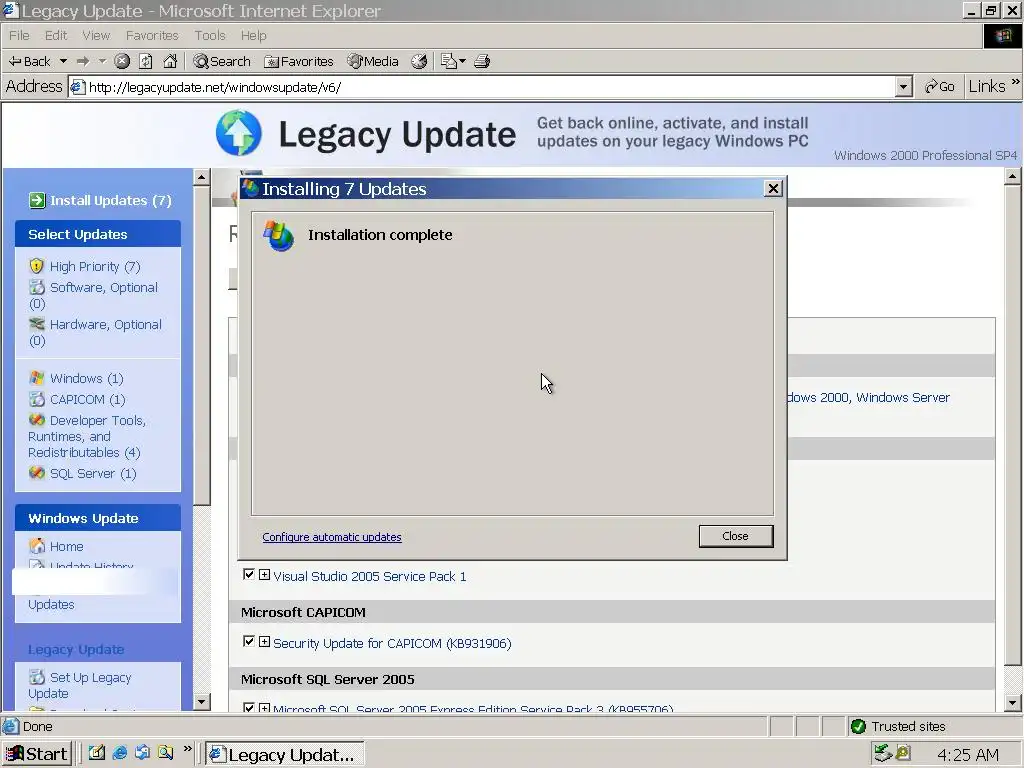The width and height of the screenshot is (1024, 768).
Task: Click Show Desktop quick launch icon
Action: coord(97,753)
